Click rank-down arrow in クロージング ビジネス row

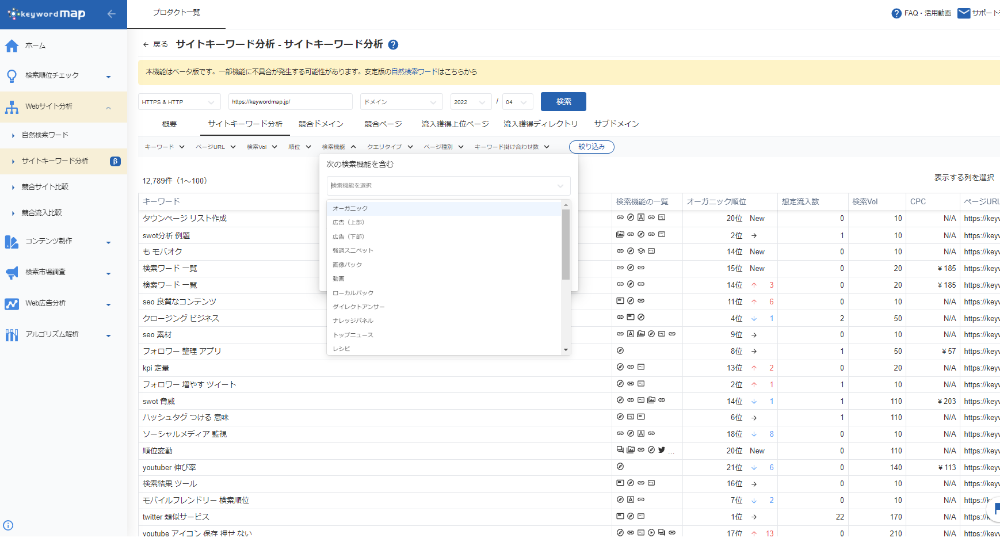(x=754, y=318)
